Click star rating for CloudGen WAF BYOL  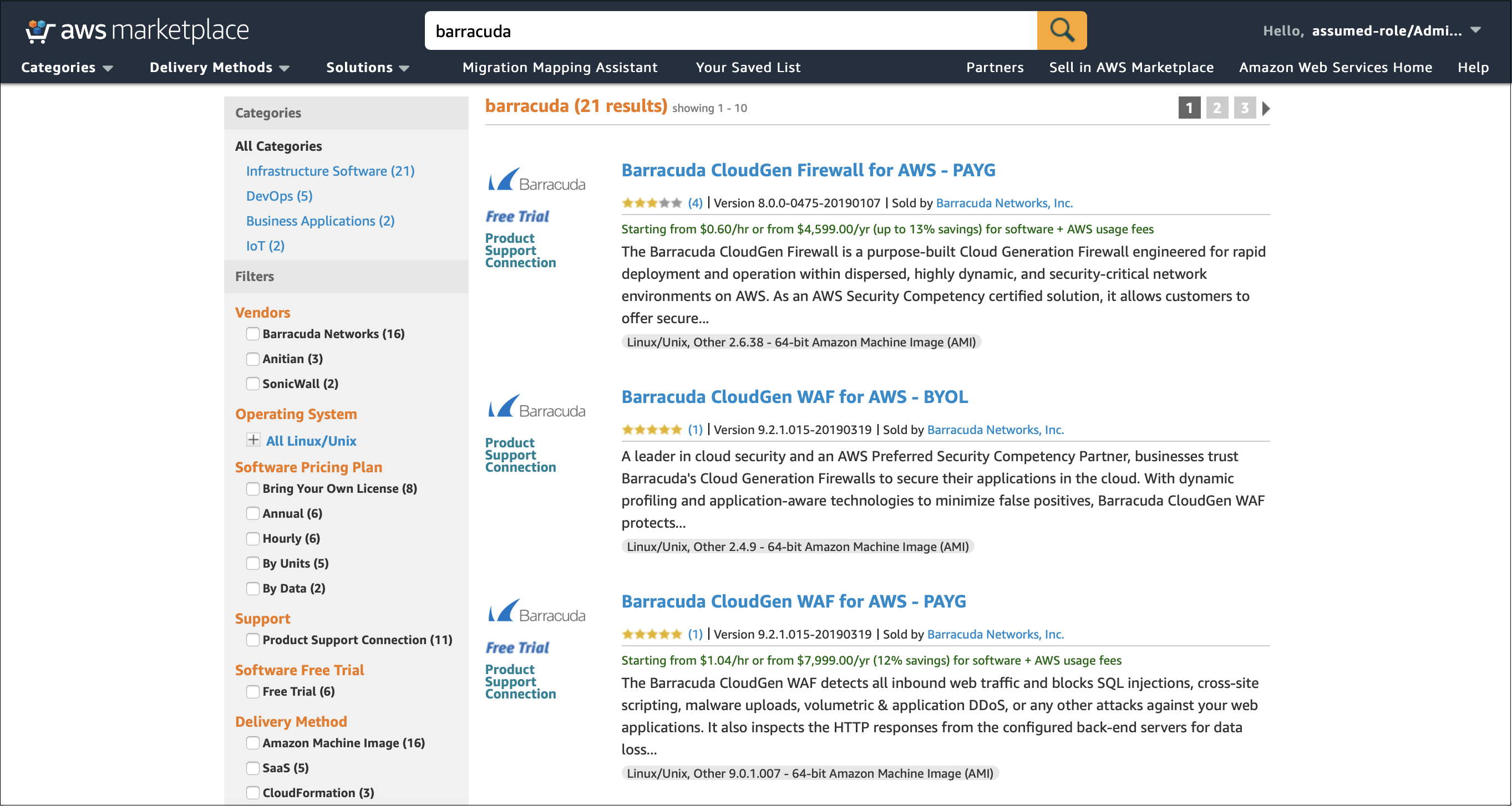[x=652, y=430]
